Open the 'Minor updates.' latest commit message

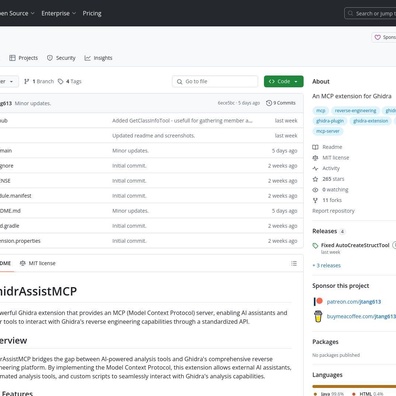(x=33, y=103)
